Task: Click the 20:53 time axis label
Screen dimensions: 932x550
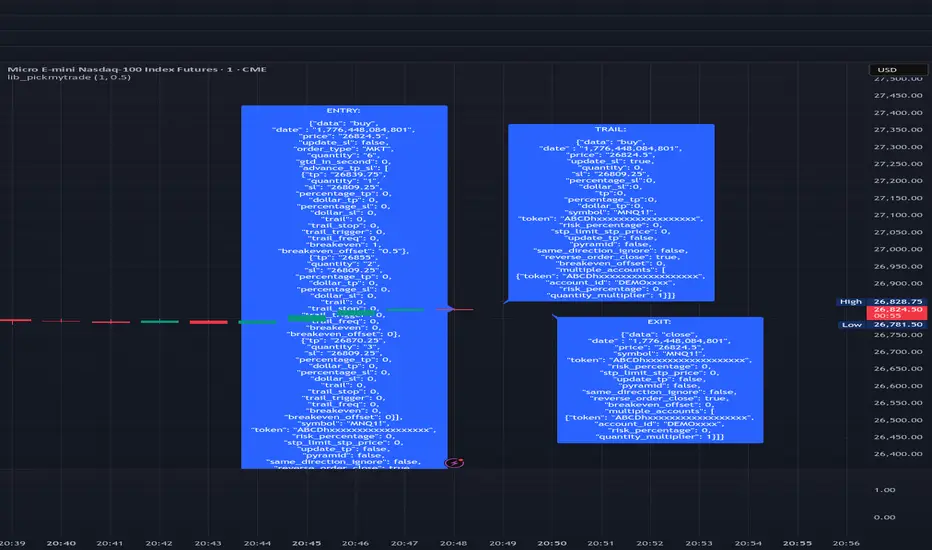Action: [x=698, y=543]
